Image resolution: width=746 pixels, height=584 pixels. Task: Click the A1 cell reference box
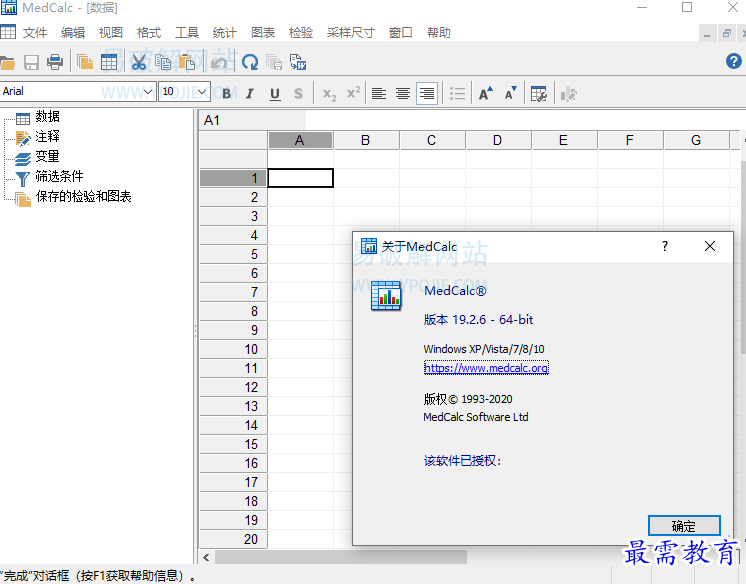click(x=253, y=120)
